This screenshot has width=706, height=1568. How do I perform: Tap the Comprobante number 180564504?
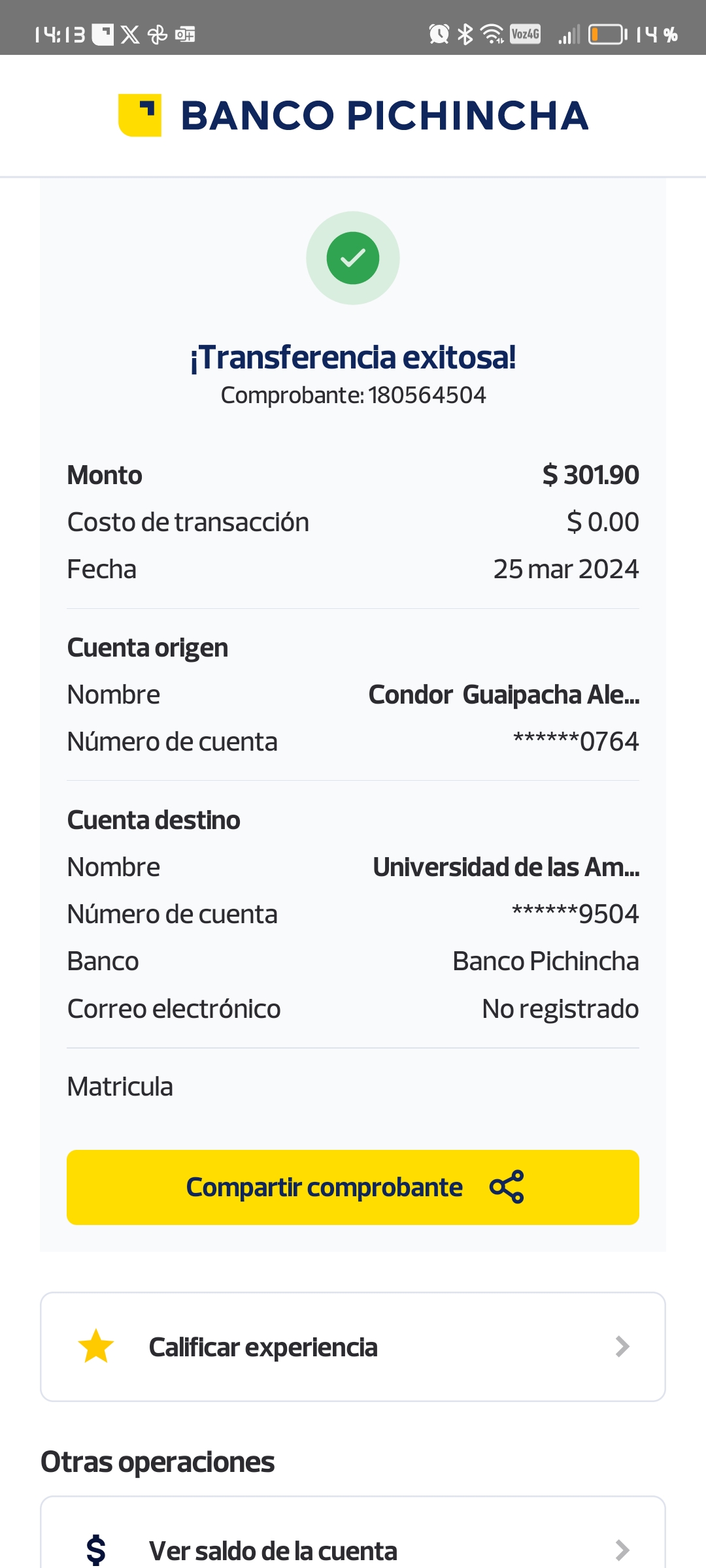[x=427, y=395]
